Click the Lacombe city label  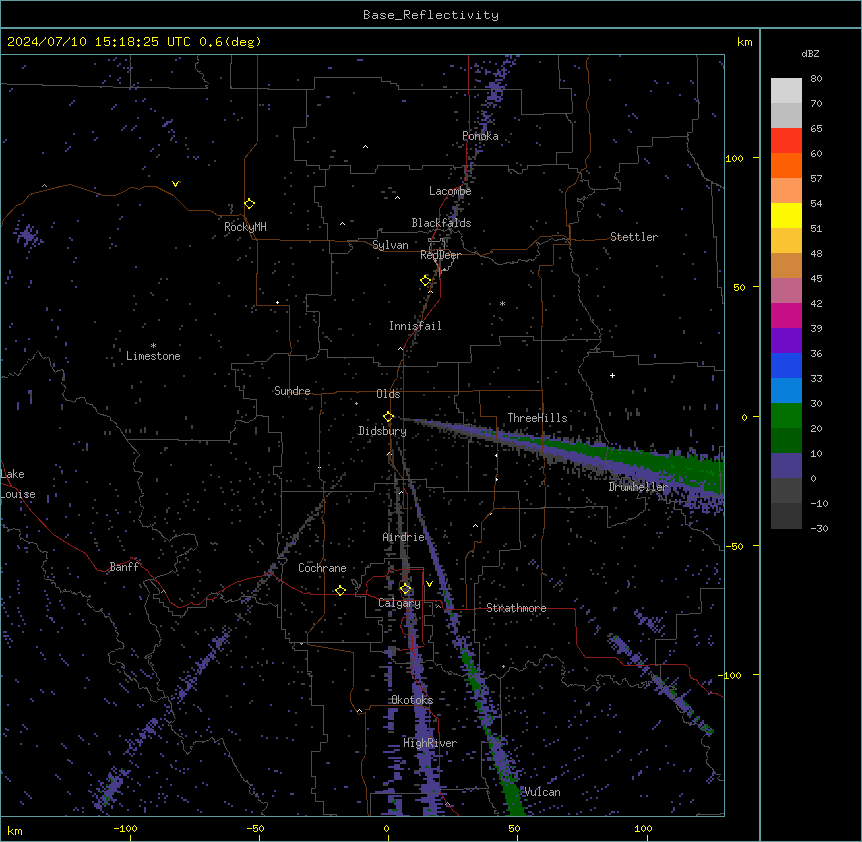pos(450,191)
